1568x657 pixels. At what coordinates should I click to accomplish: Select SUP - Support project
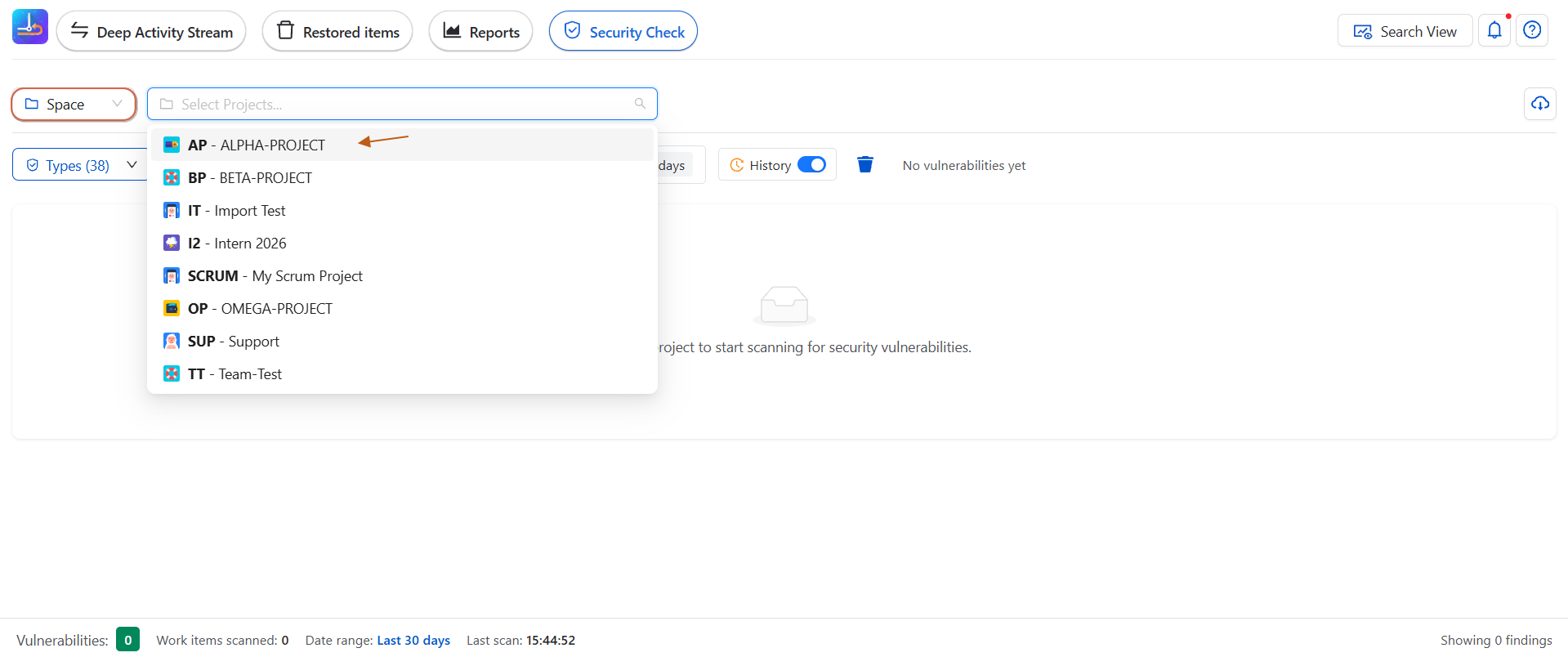point(402,341)
